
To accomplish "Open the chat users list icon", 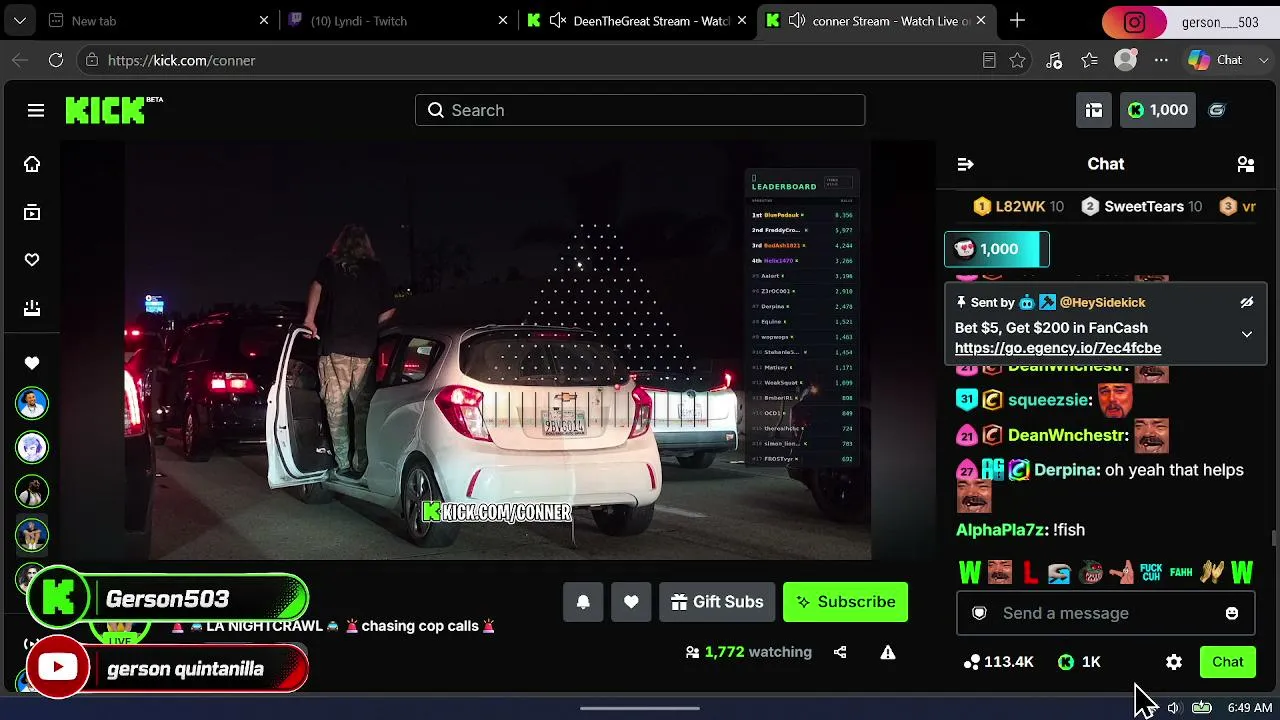I will coord(1246,164).
